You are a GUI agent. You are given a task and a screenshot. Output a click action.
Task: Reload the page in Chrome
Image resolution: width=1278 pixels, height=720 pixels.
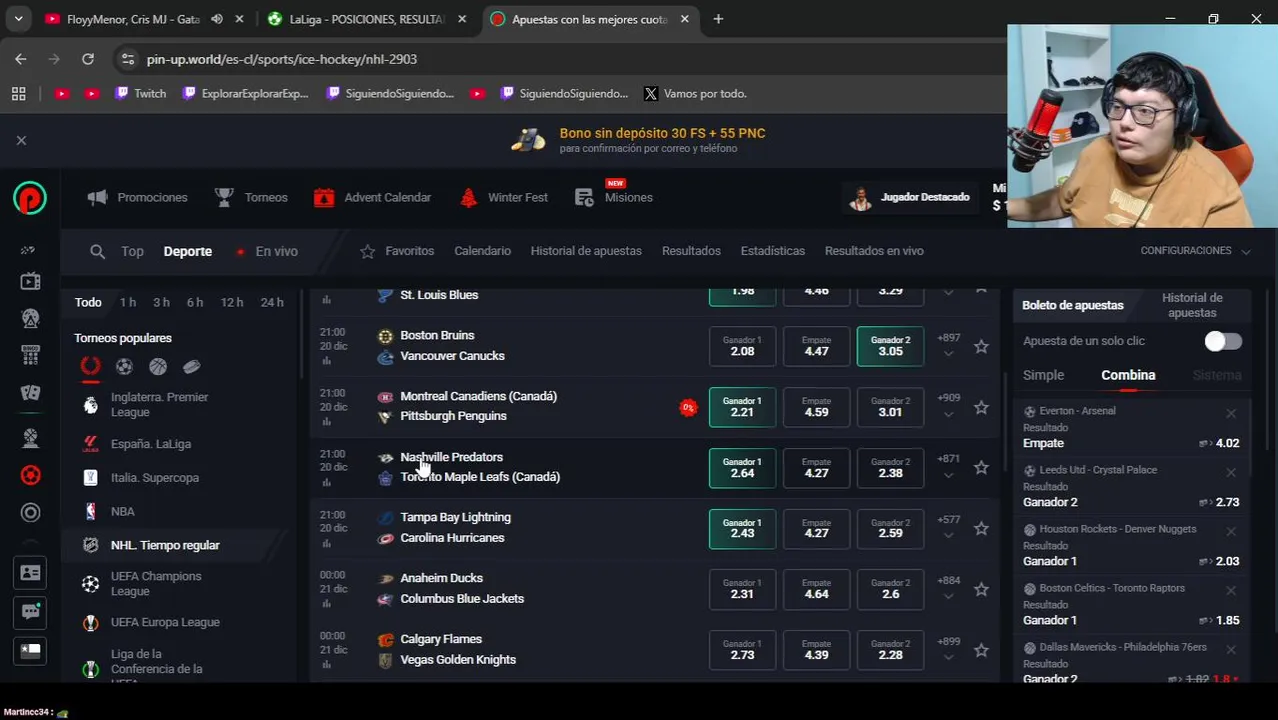click(88, 59)
